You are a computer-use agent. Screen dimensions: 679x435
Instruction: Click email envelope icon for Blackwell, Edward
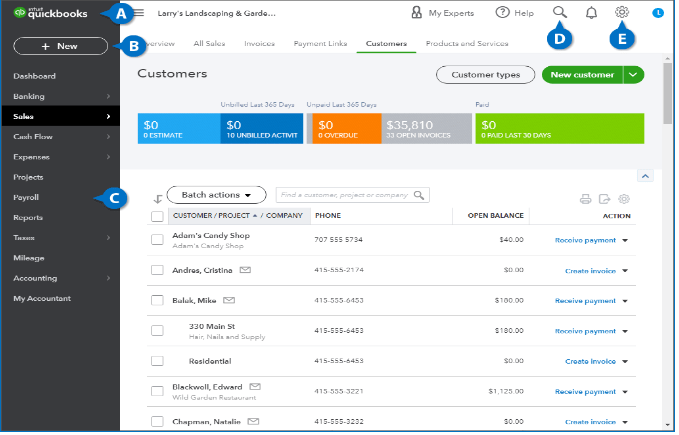pyautogui.click(x=256, y=388)
